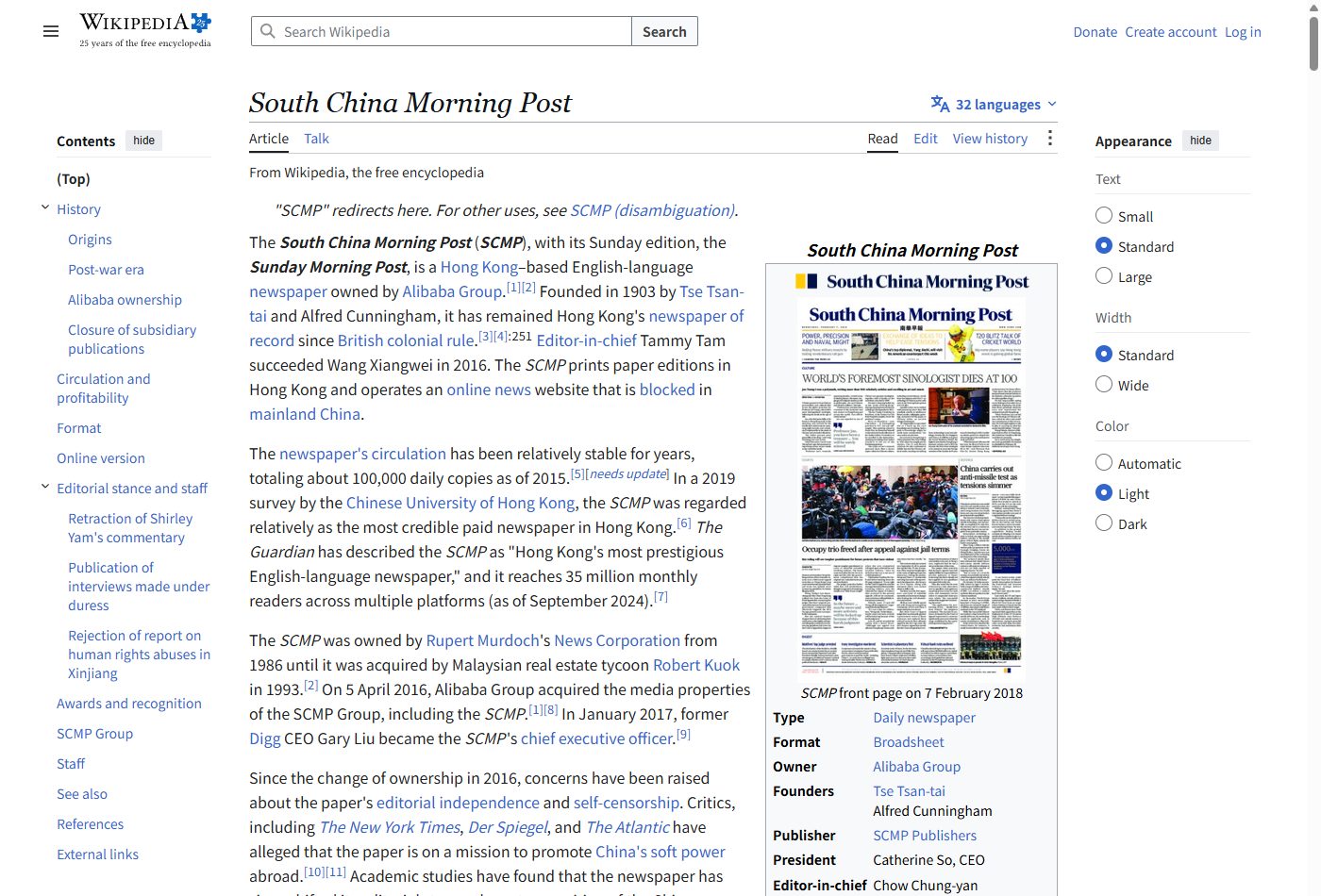Jump to SCMP Group section
The image size is (1321, 896).
(94, 734)
